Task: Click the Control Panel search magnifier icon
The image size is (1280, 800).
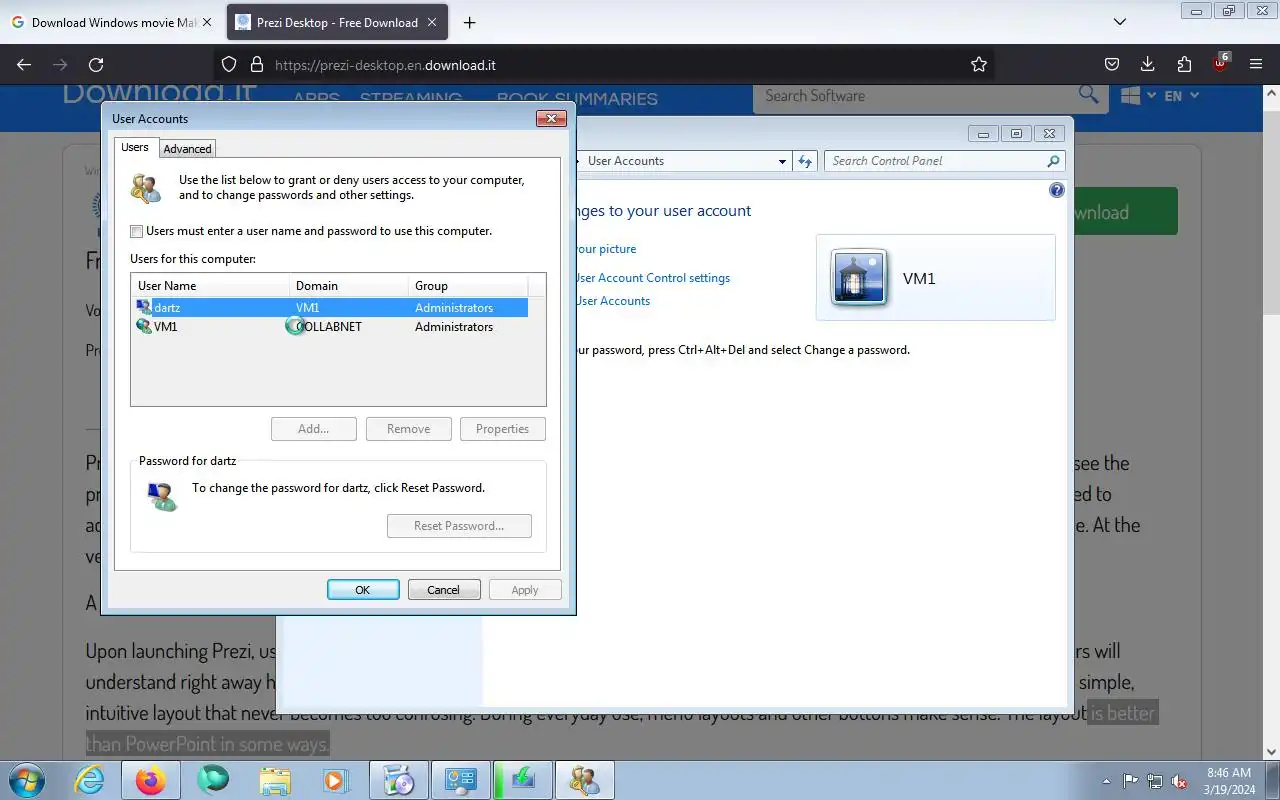Action: click(1053, 161)
